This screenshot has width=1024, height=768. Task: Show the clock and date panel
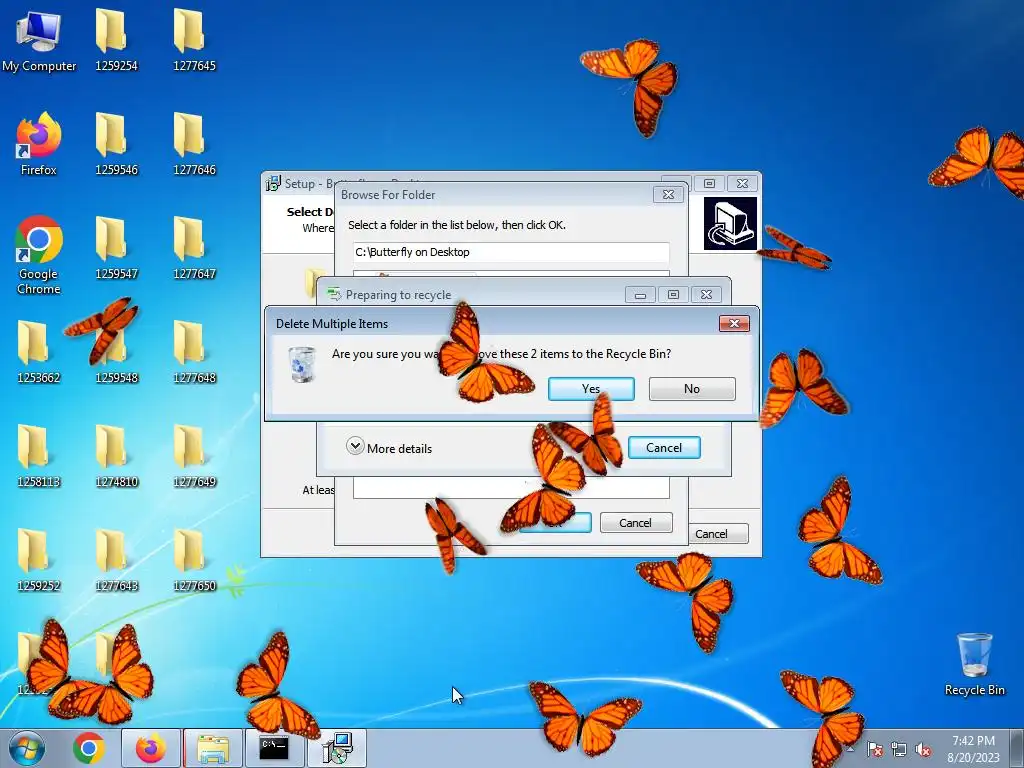coord(973,749)
